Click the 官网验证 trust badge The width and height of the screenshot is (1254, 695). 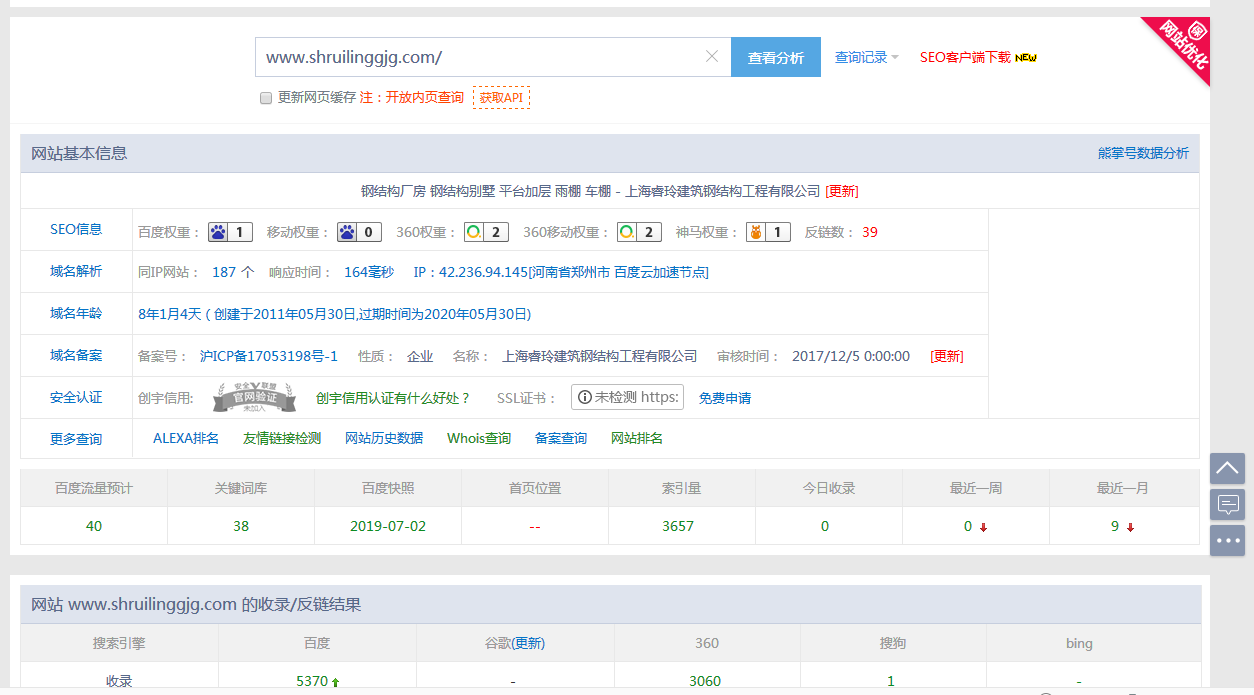click(x=254, y=397)
